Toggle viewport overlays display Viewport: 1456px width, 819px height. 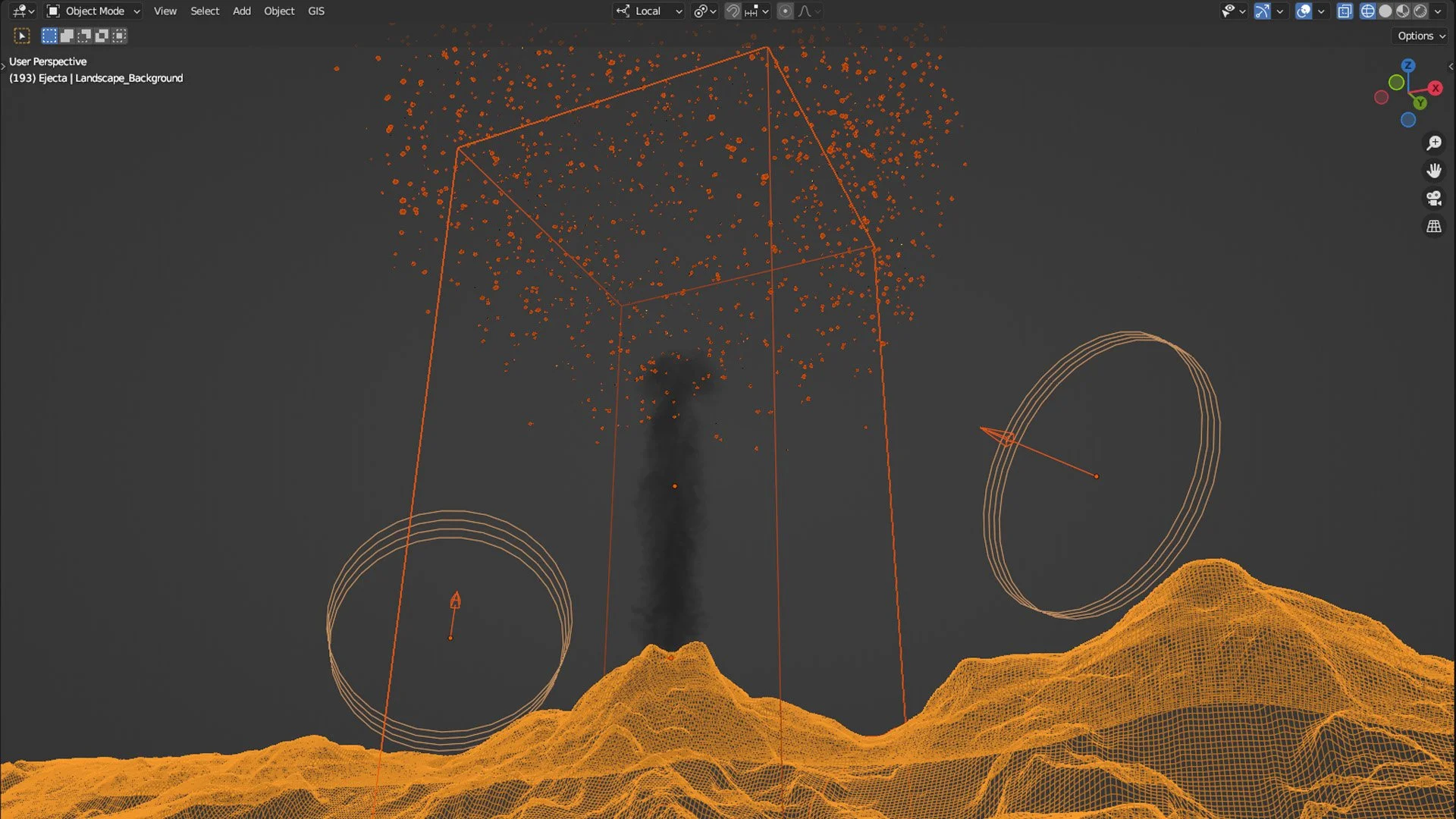pyautogui.click(x=1304, y=11)
